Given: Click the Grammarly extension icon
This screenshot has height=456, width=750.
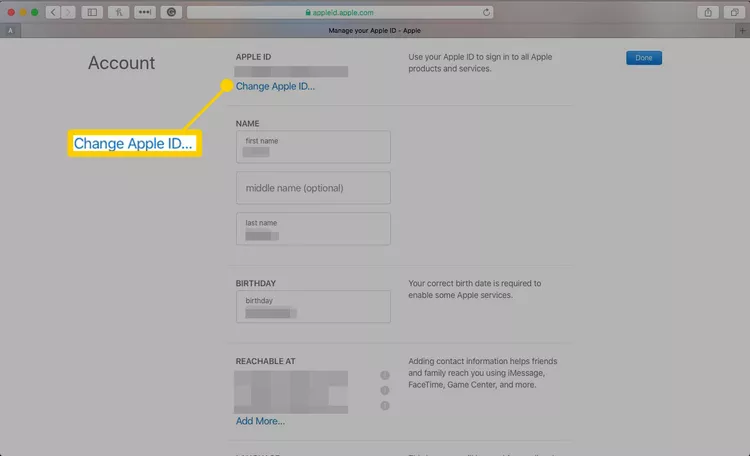Looking at the screenshot, I should 171,12.
